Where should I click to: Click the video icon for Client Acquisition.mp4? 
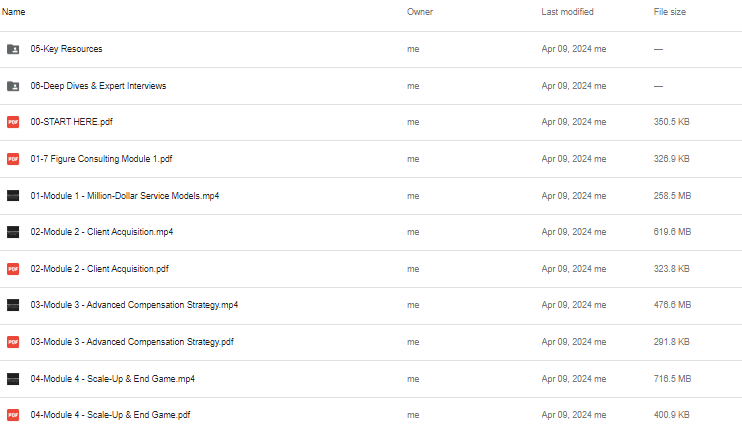click(13, 232)
